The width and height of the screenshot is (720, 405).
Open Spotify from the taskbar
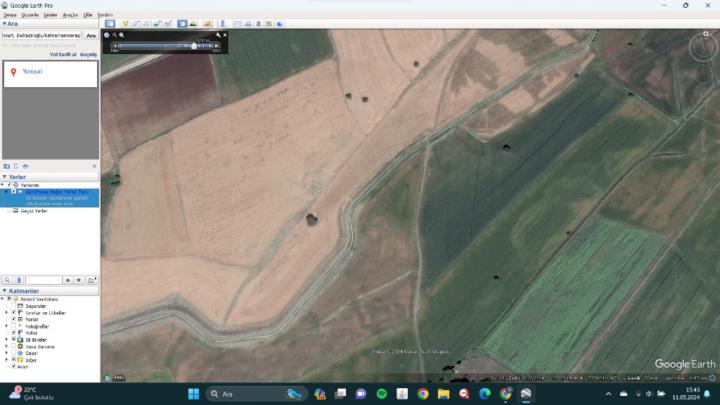[382, 394]
